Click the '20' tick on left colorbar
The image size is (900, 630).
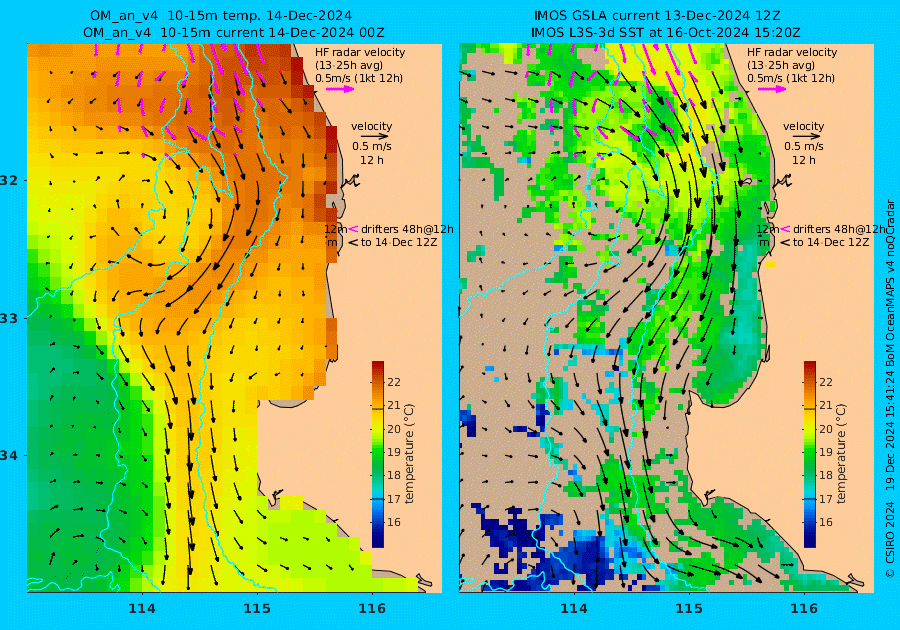[394, 429]
